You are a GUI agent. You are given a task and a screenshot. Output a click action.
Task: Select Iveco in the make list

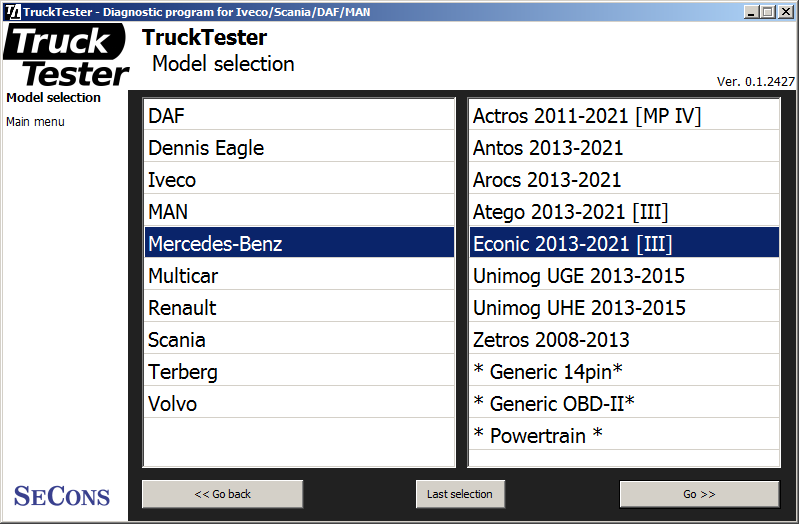tap(299, 179)
